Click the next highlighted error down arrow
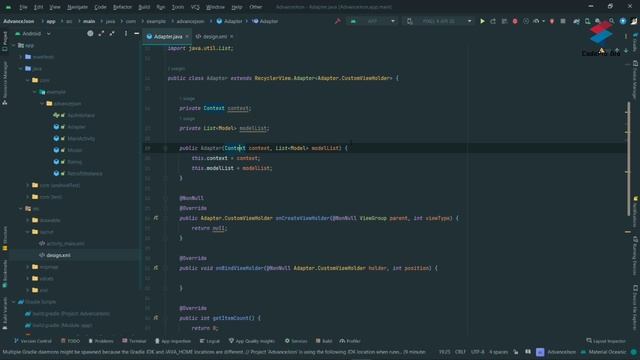The width and height of the screenshot is (640, 360). pyautogui.click(x=626, y=51)
